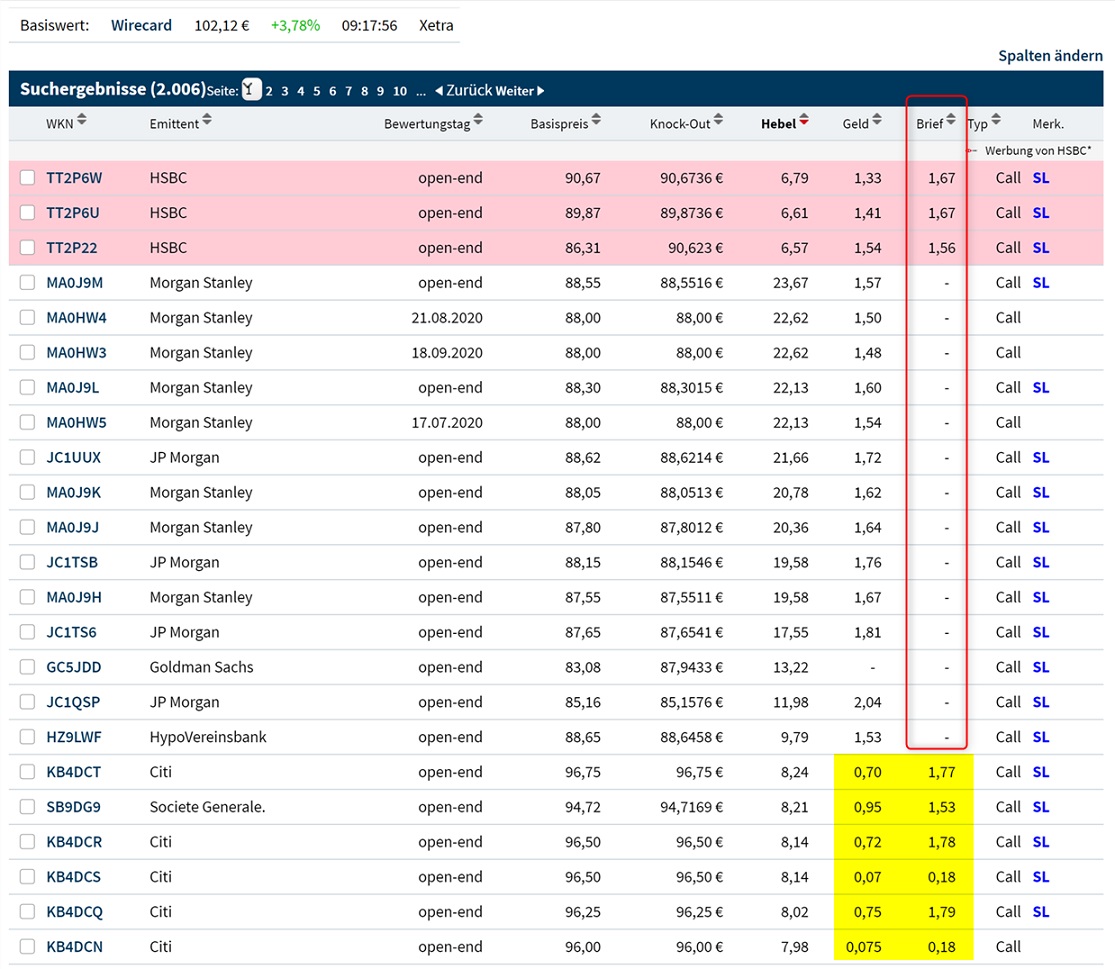
Task: Open the SL link for MA0J9M
Action: click(1040, 282)
